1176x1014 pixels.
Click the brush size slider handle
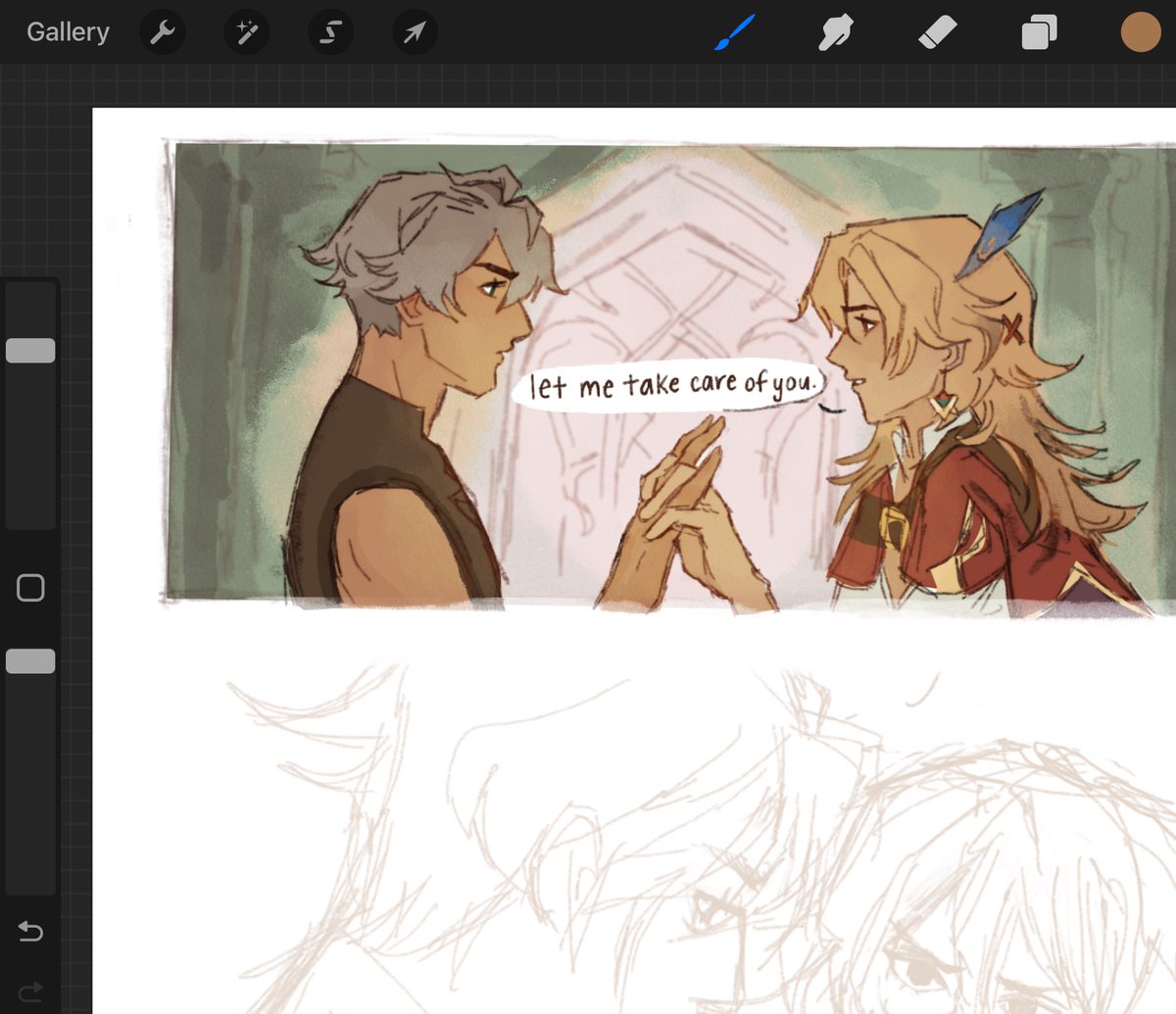(30, 351)
